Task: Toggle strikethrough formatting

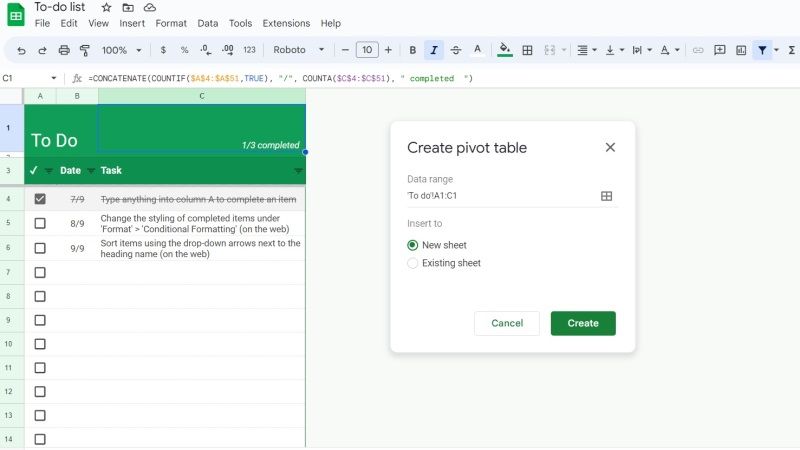Action: coord(456,50)
